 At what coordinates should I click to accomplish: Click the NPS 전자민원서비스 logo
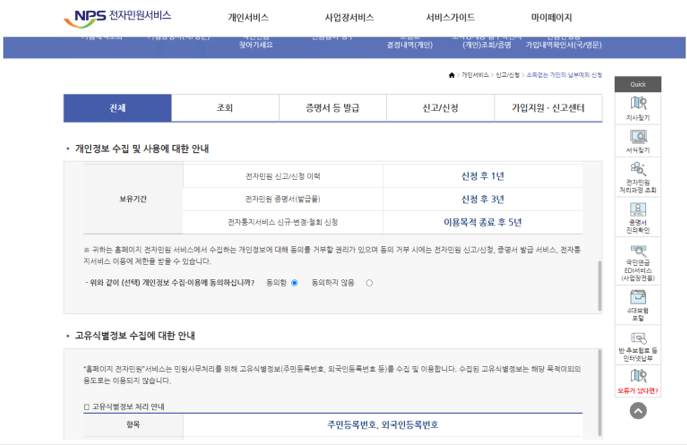tap(117, 18)
